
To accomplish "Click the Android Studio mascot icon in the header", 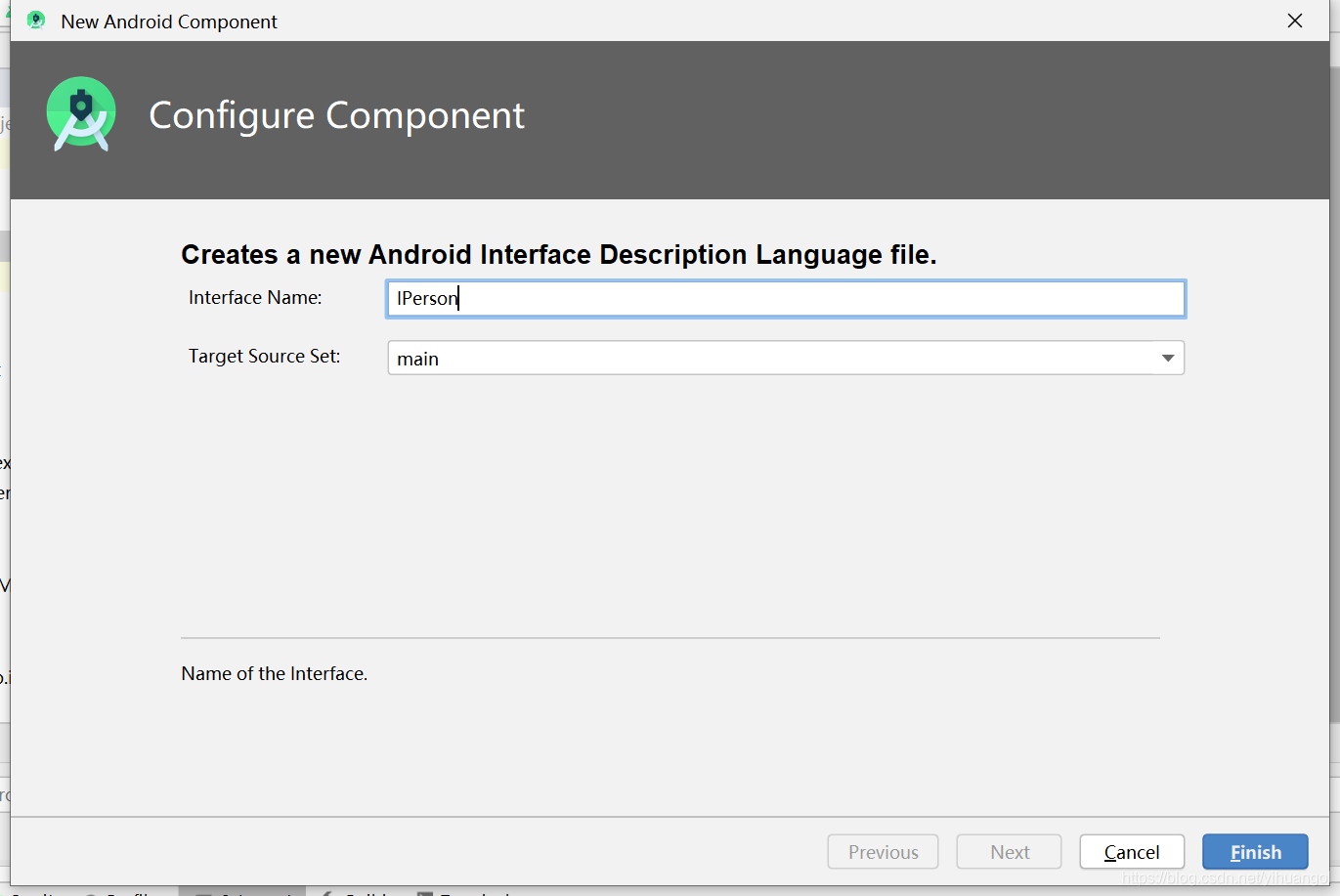I will [x=36, y=20].
